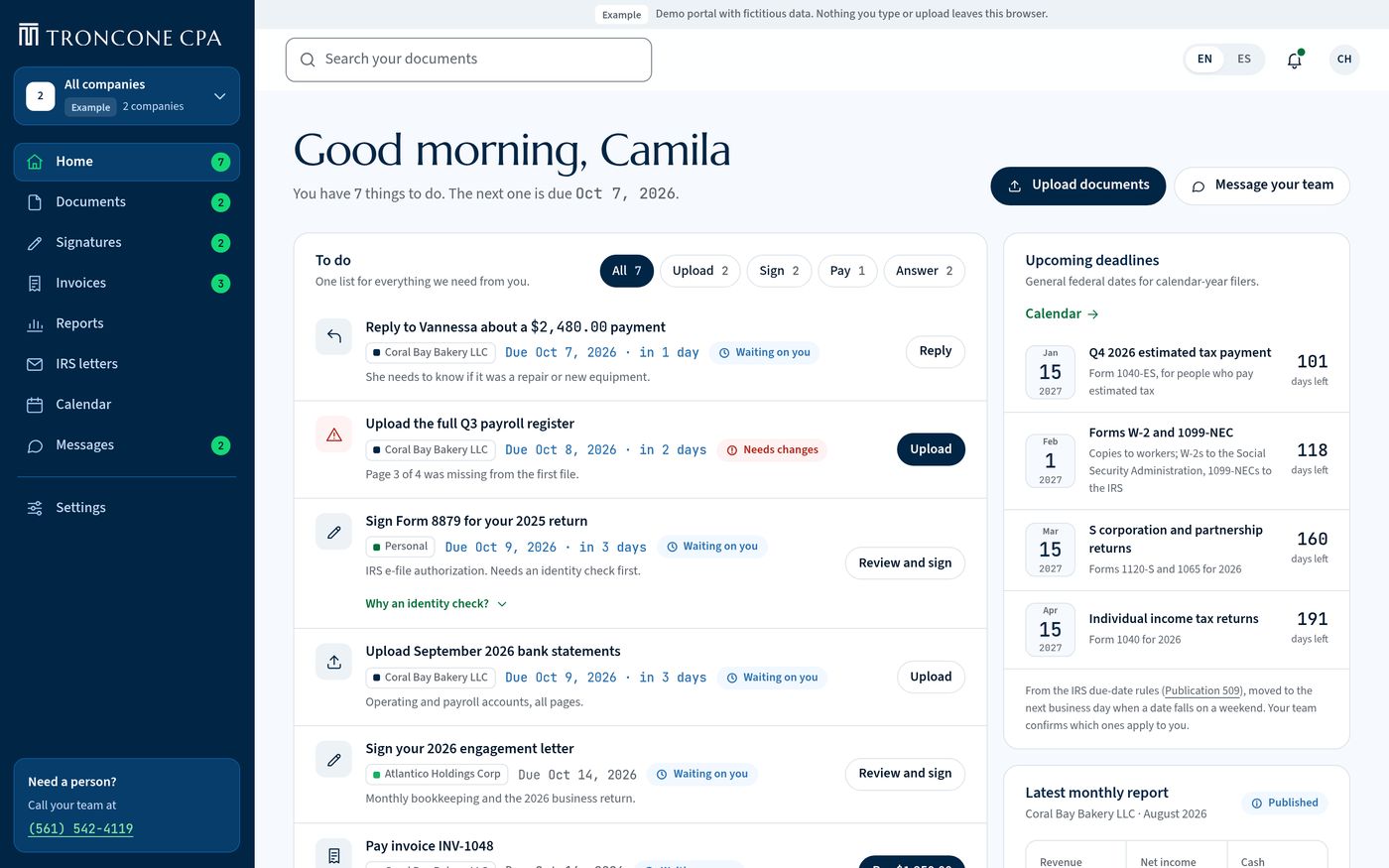Click the Calendar icon in sidebar
The image size is (1389, 868).
pos(35,405)
